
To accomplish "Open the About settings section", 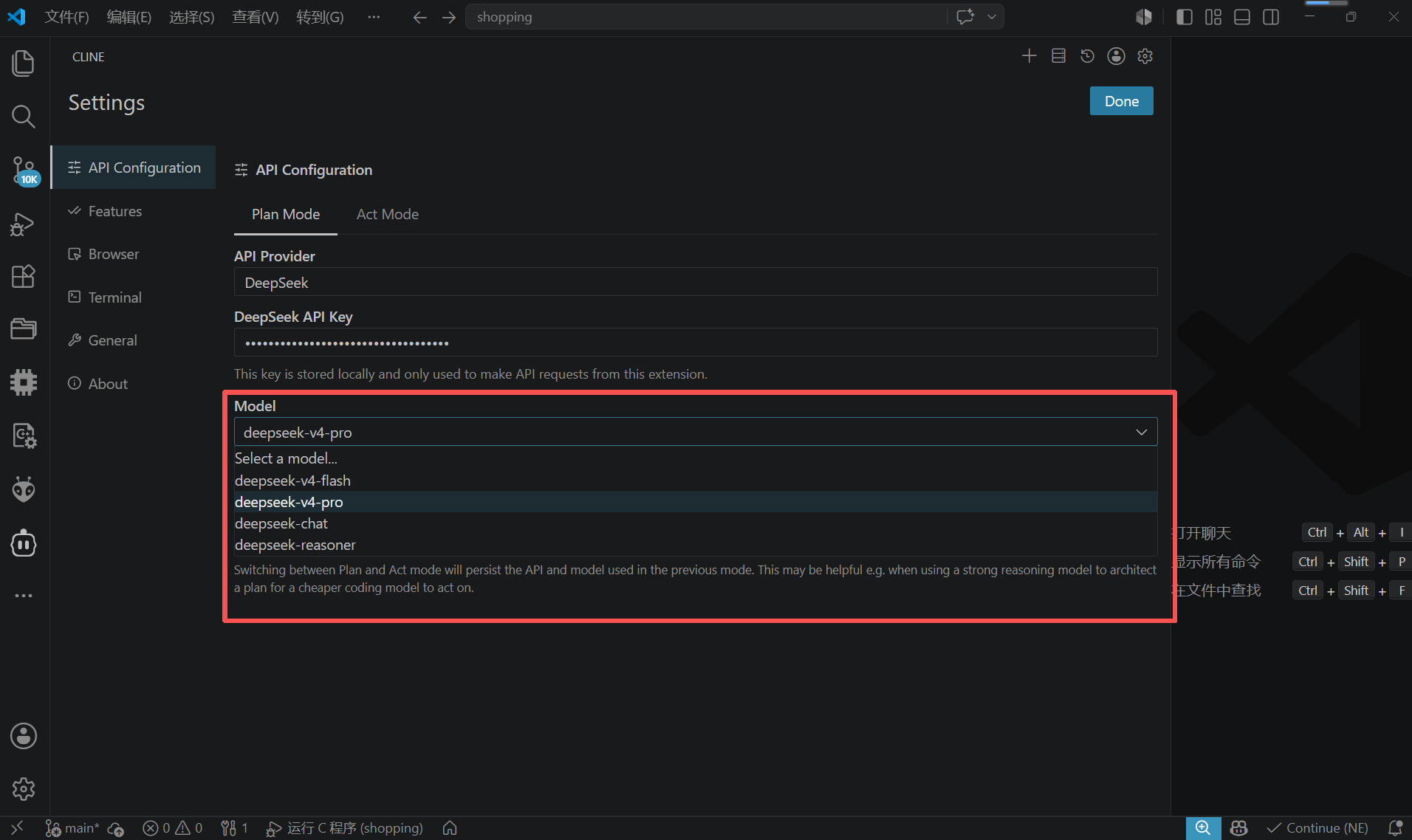I will point(134,384).
